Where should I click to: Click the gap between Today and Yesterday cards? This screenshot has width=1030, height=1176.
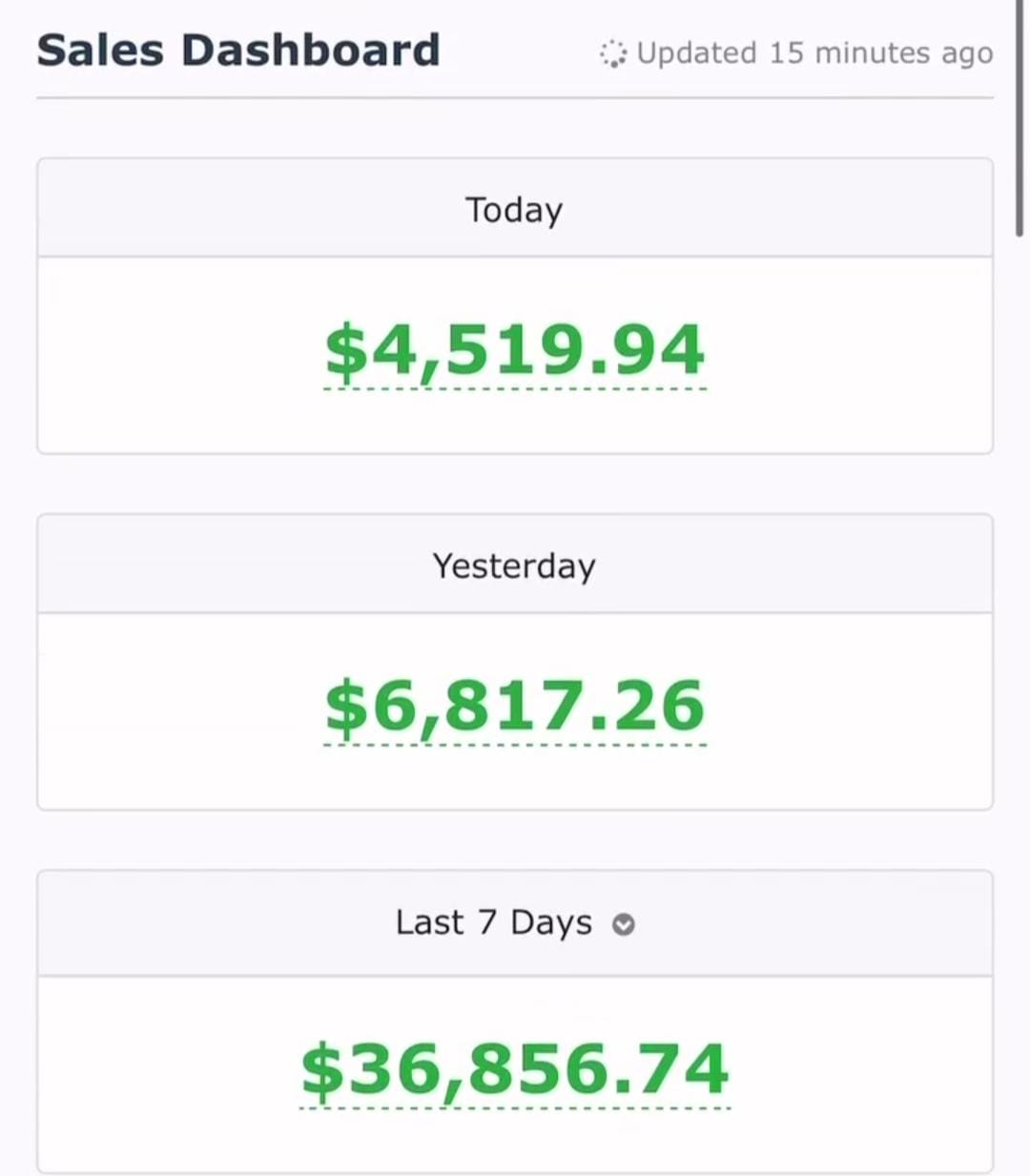click(515, 485)
